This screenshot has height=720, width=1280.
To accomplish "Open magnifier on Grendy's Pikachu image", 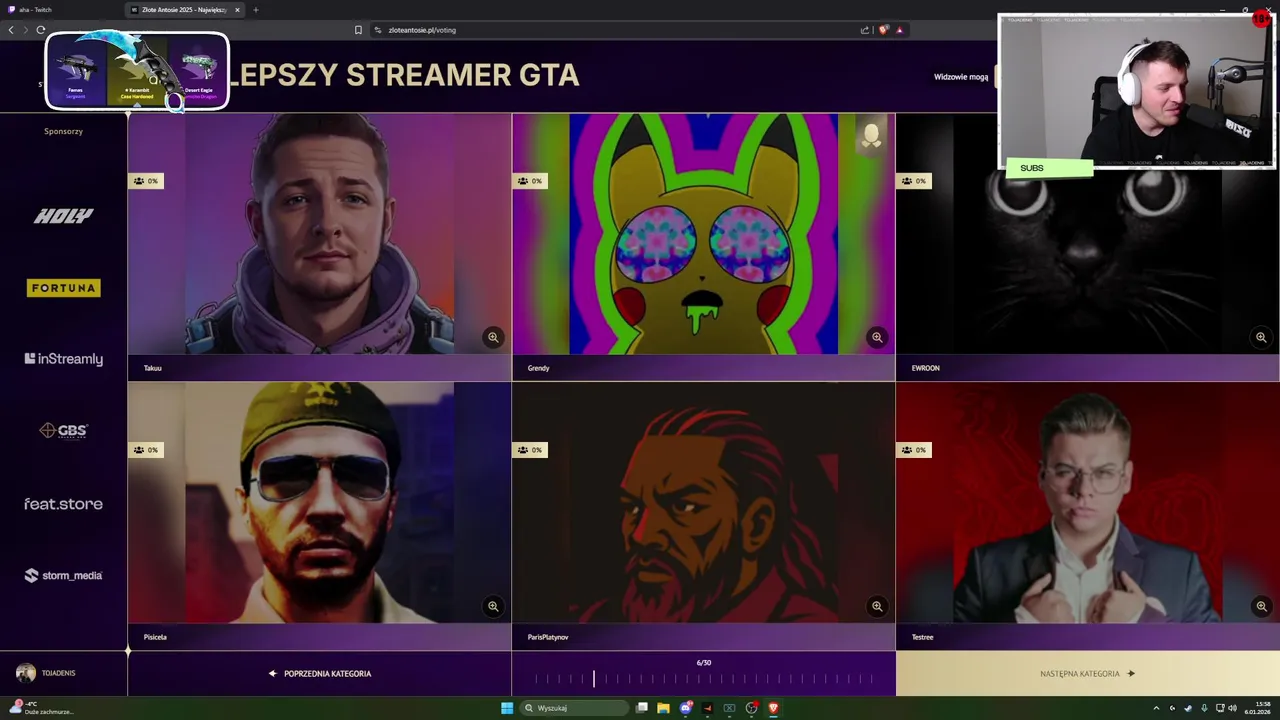I will (x=877, y=338).
